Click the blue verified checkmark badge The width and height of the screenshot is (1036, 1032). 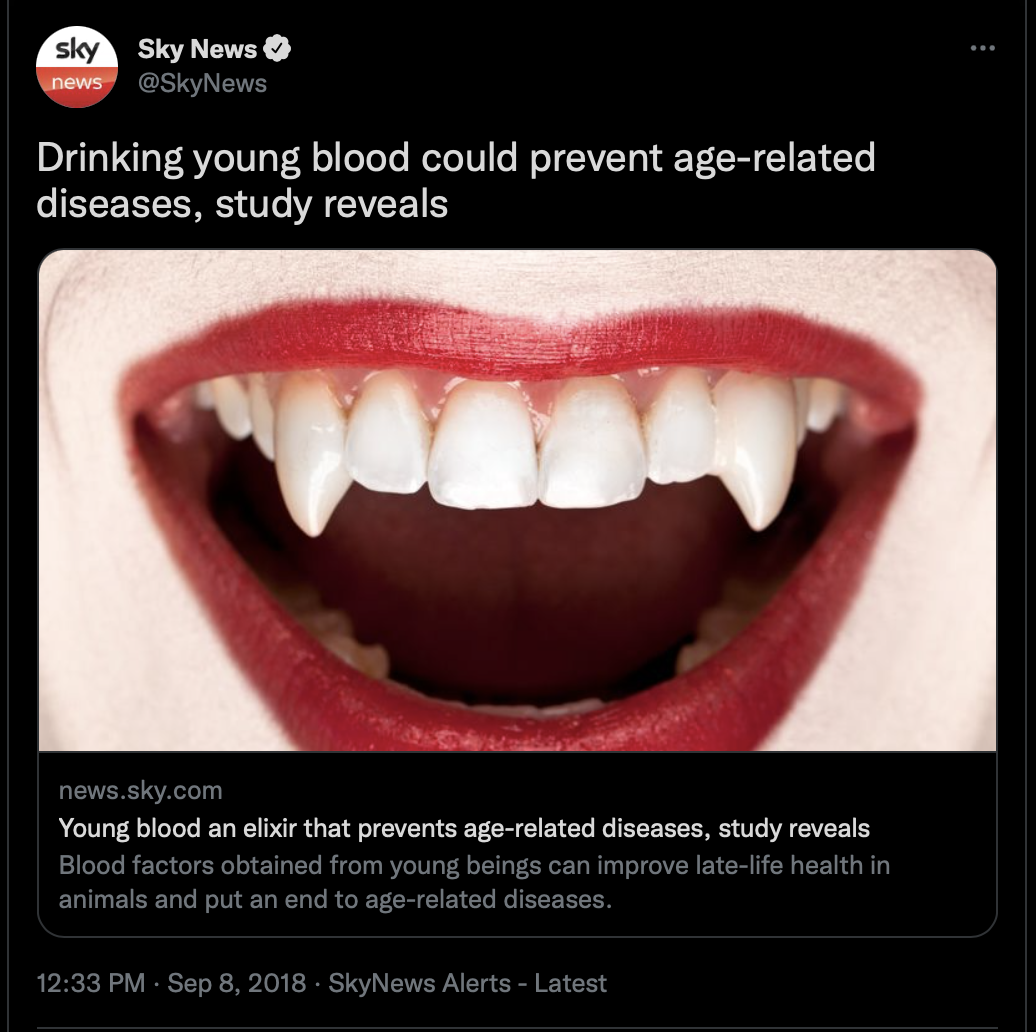[277, 48]
